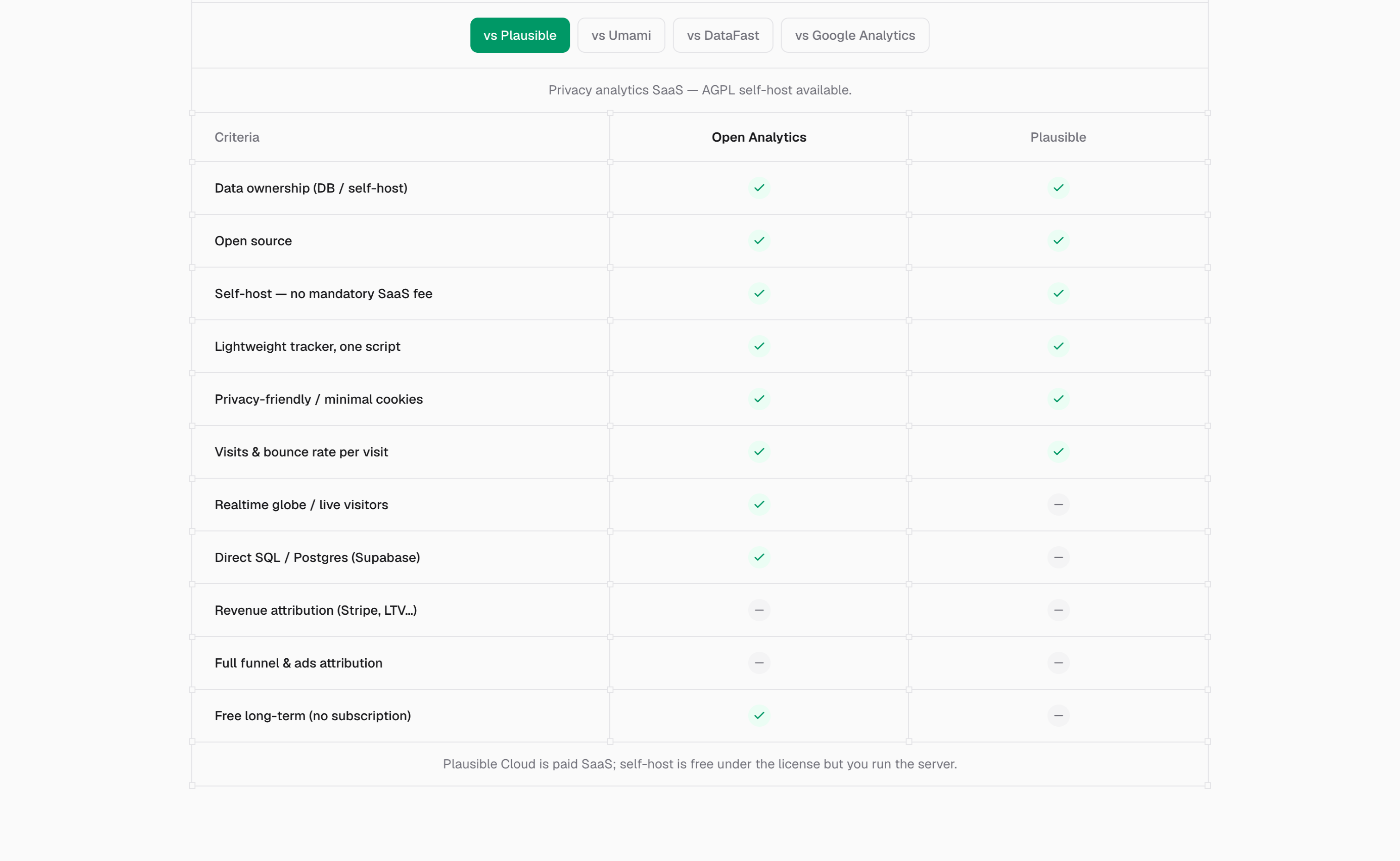Image resolution: width=1400 pixels, height=861 pixels.
Task: Click Open Analytics checkmark for Self-host row
Action: pos(759,294)
